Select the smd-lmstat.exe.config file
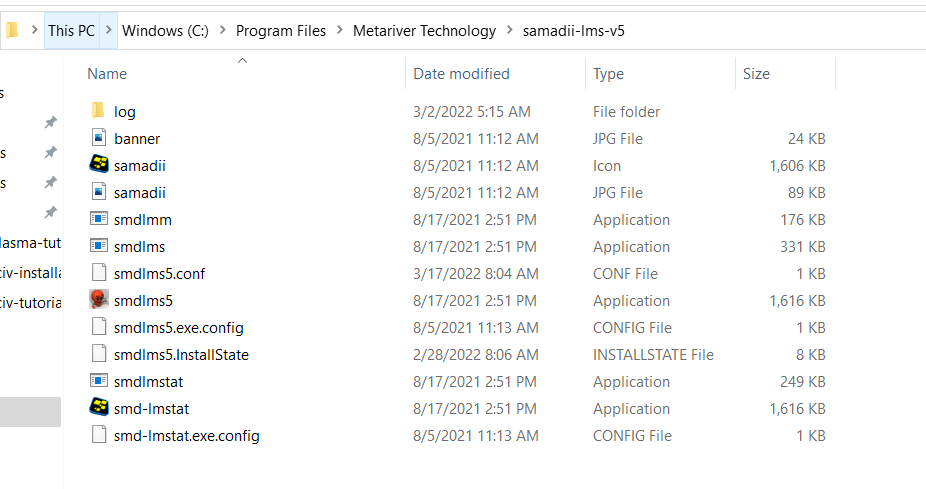Viewport: 926px width, 489px height. (187, 435)
